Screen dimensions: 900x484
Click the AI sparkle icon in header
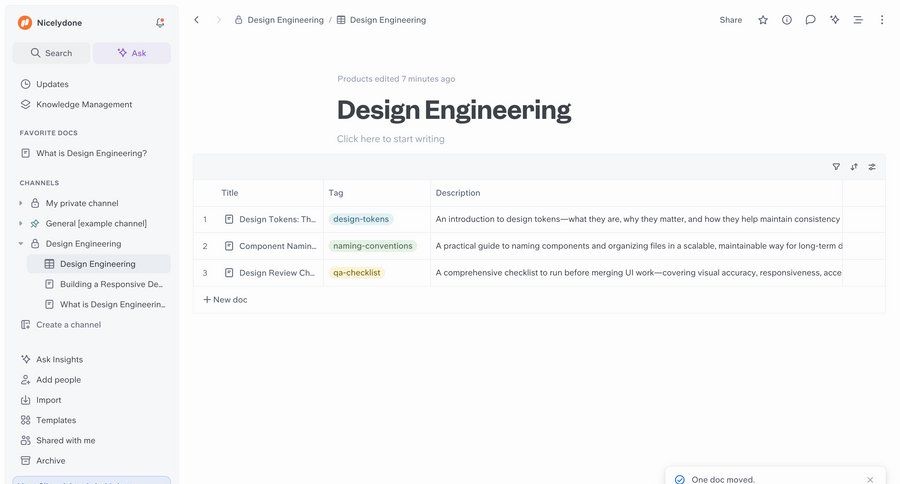[834, 20]
